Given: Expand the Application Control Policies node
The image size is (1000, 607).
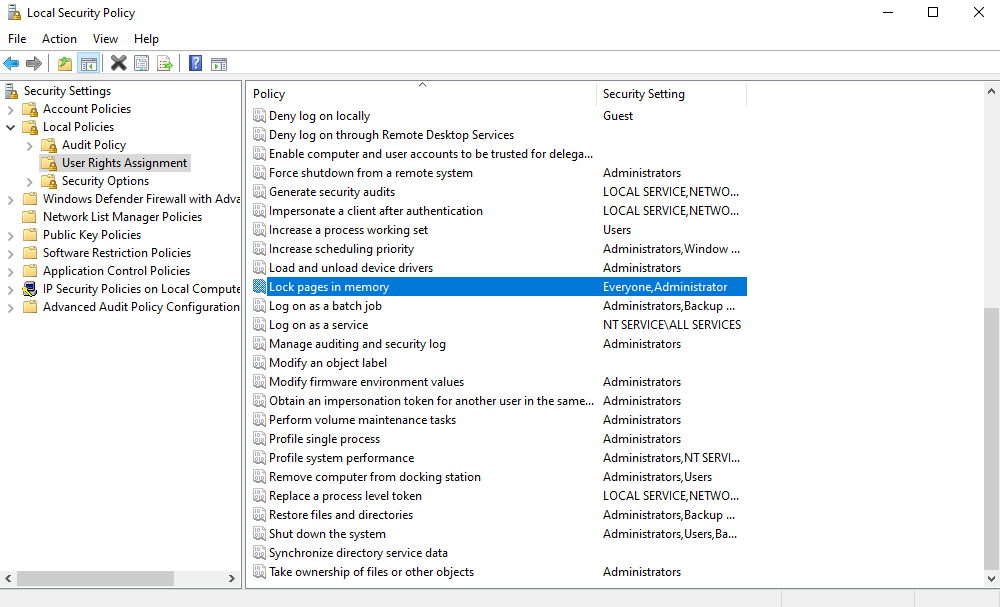Looking at the screenshot, I should (10, 272).
